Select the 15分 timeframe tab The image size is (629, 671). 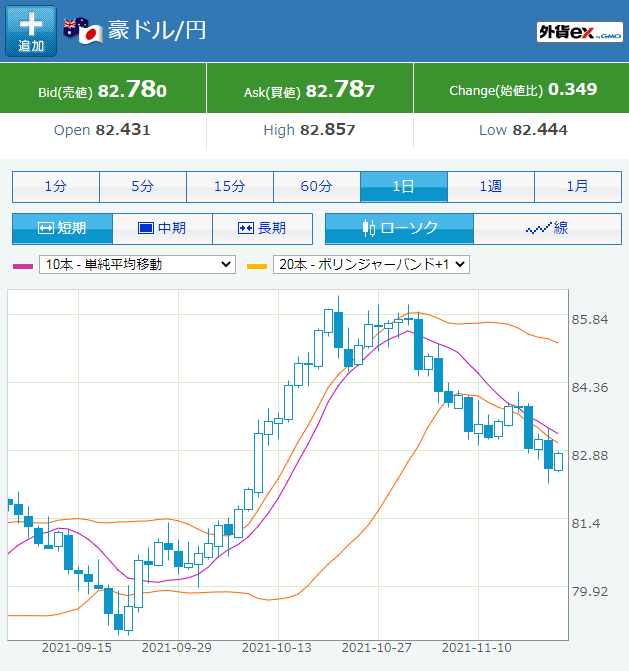click(x=230, y=187)
